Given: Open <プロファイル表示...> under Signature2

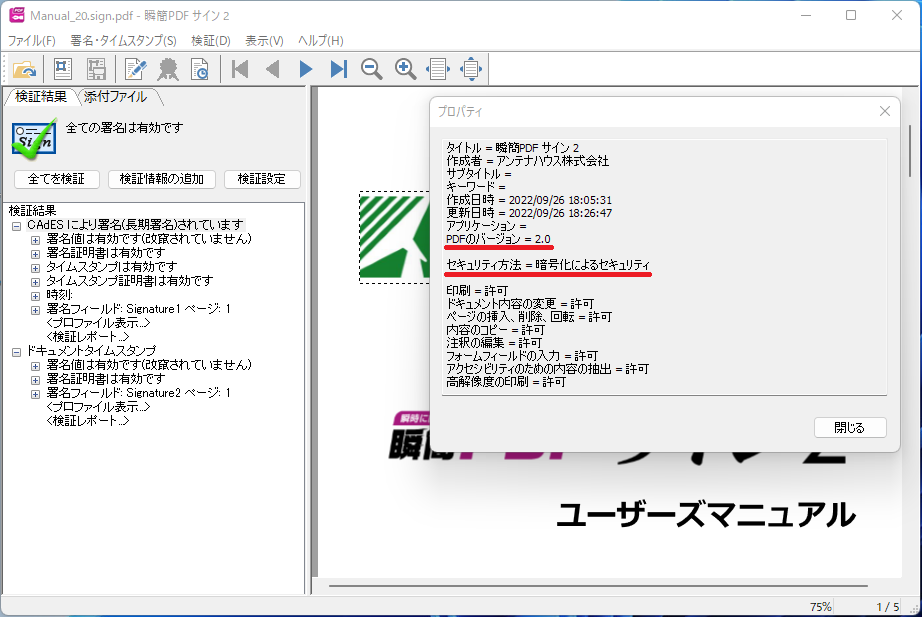Looking at the screenshot, I should coord(98,407).
